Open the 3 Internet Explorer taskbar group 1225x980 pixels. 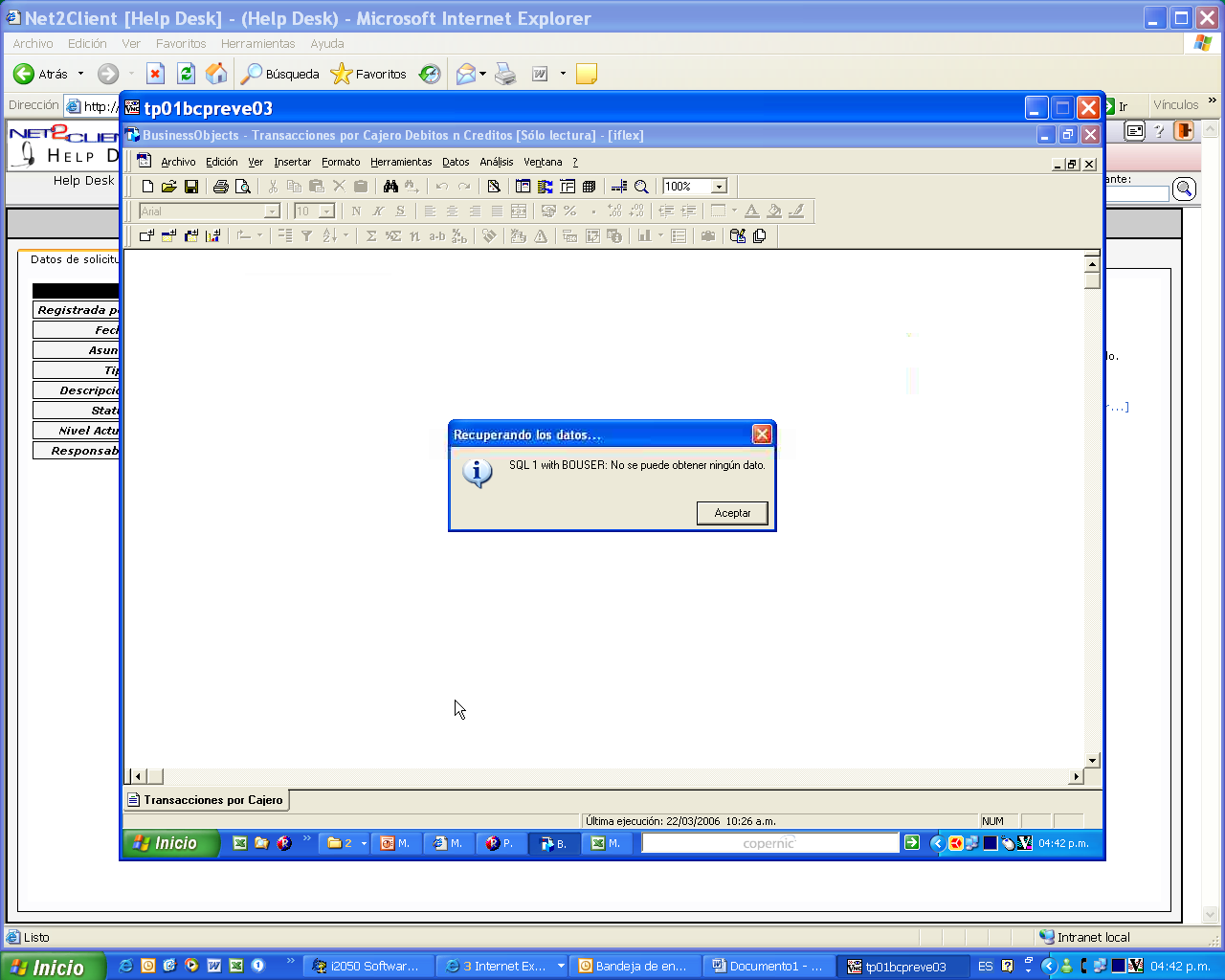point(503,967)
